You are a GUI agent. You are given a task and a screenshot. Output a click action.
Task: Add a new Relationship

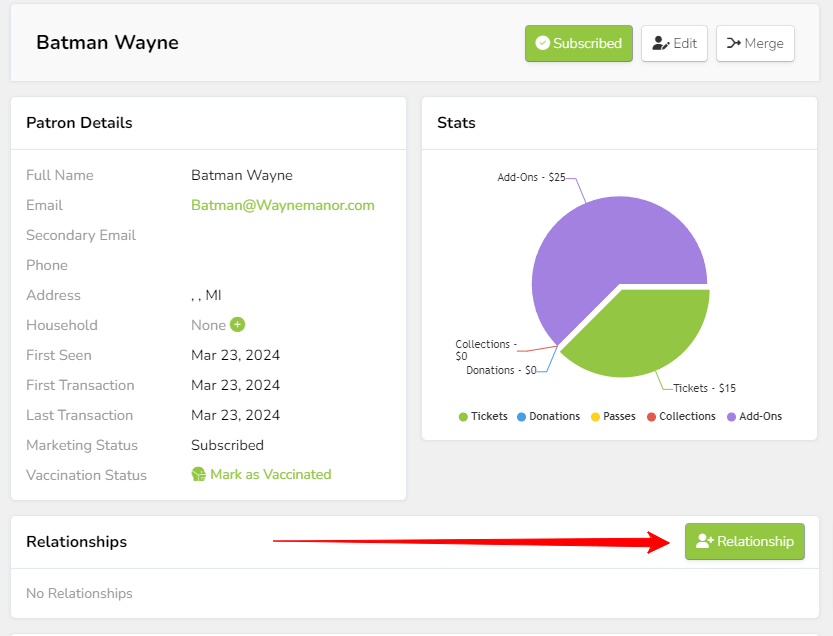(744, 541)
